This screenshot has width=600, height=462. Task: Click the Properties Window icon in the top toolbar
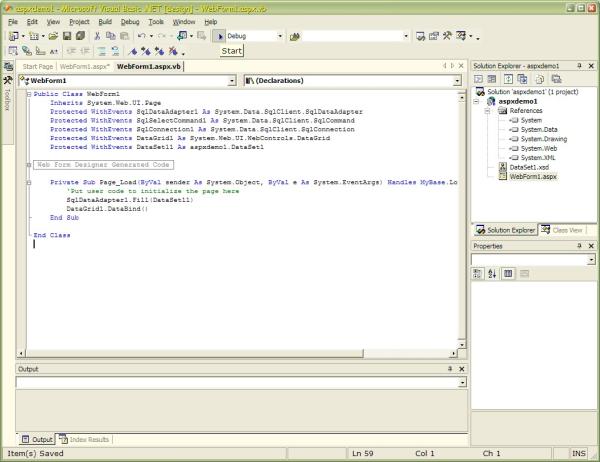point(434,36)
